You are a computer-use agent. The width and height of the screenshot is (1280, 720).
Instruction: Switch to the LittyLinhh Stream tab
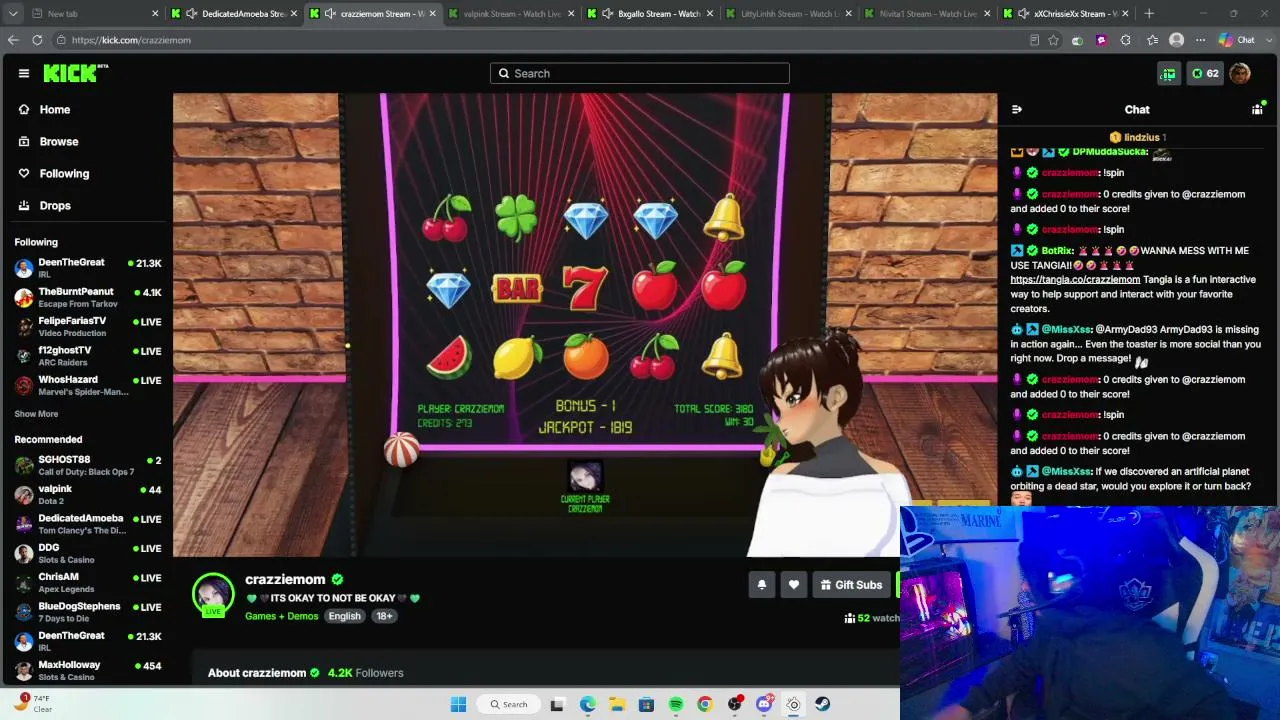788,14
